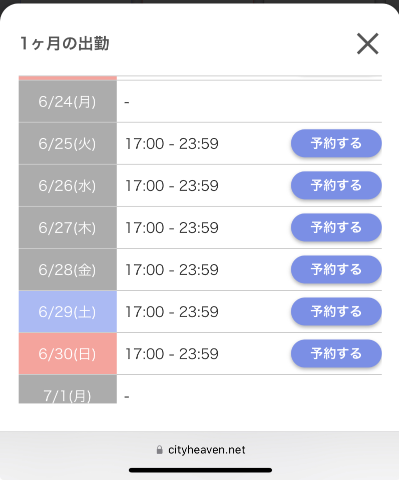
Task: Select the 6/25(火) date cell
Action: point(68,143)
